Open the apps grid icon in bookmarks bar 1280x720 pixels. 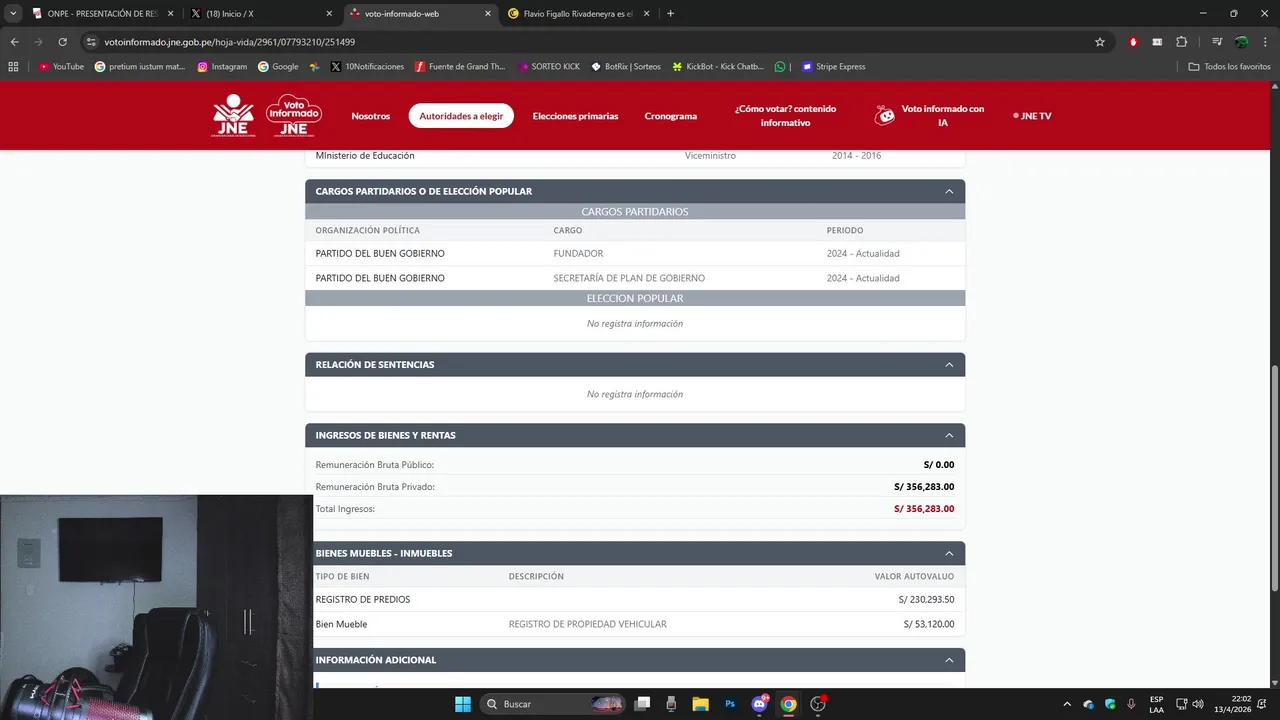click(x=13, y=66)
